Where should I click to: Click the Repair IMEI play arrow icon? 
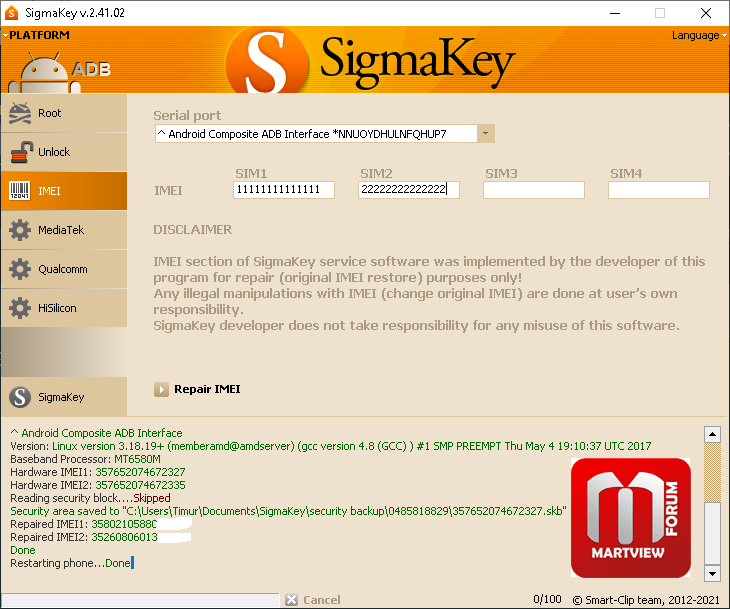pyautogui.click(x=161, y=389)
